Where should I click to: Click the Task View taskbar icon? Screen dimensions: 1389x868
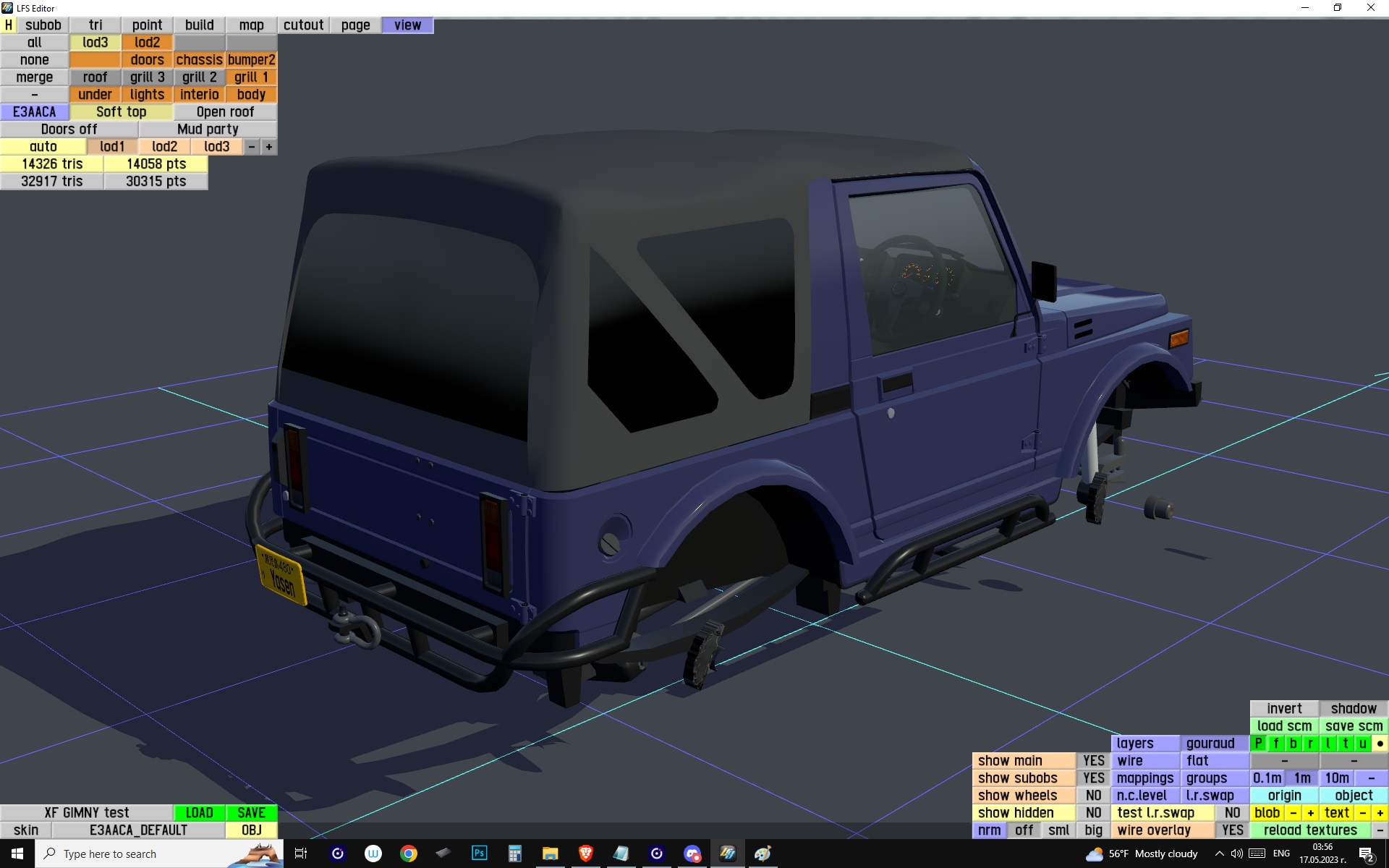coord(301,854)
